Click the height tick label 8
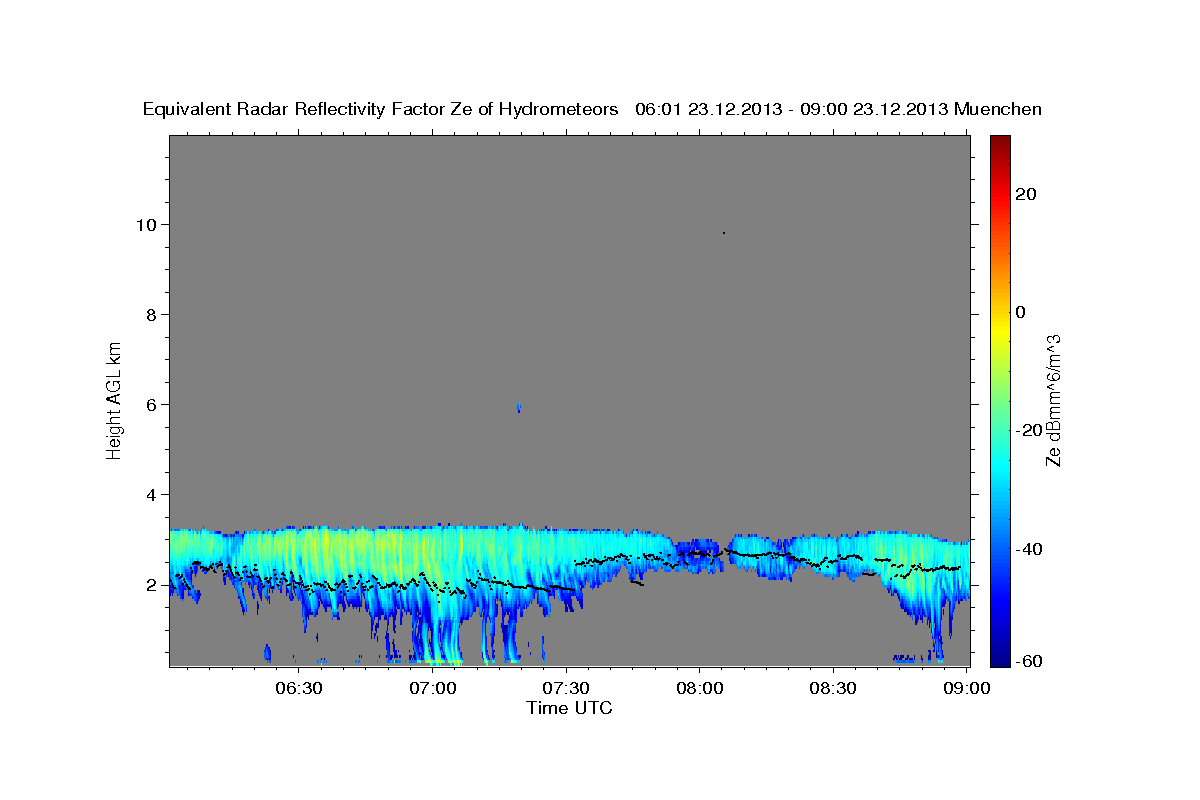The image size is (1200, 800). click(153, 314)
